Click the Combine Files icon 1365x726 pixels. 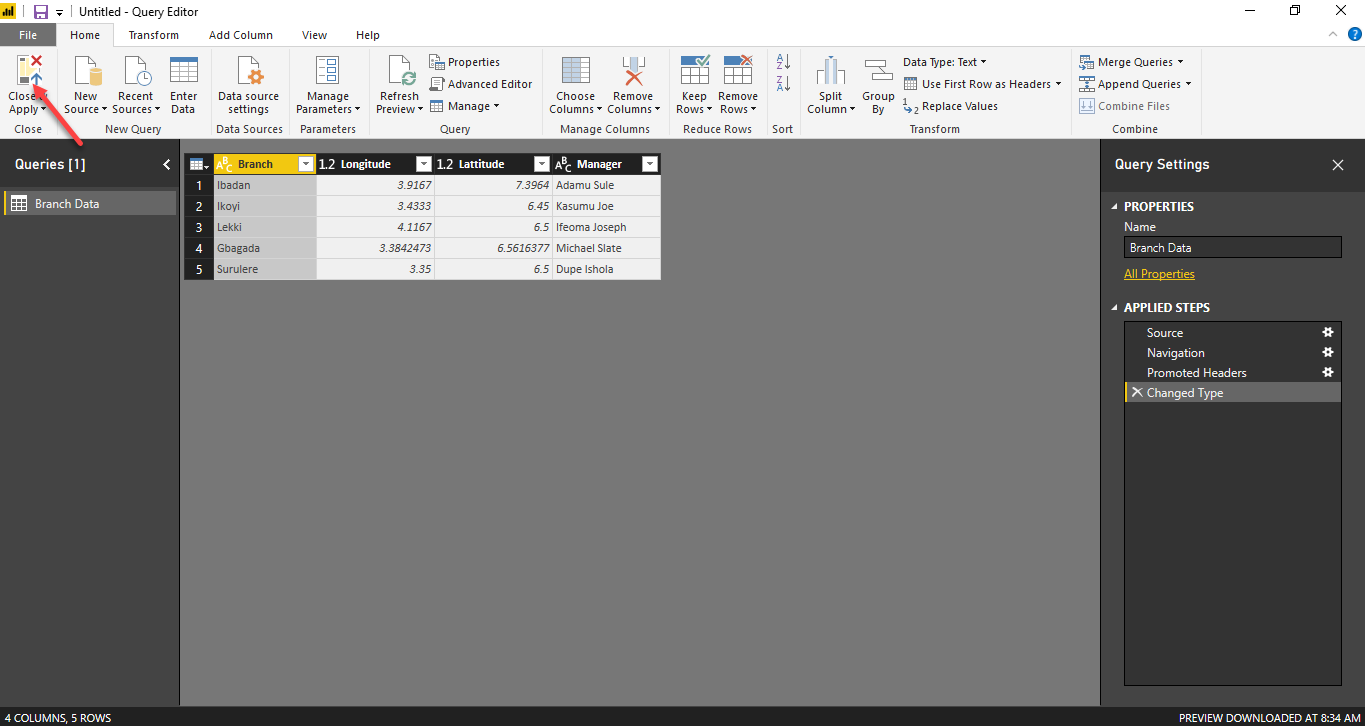1085,106
